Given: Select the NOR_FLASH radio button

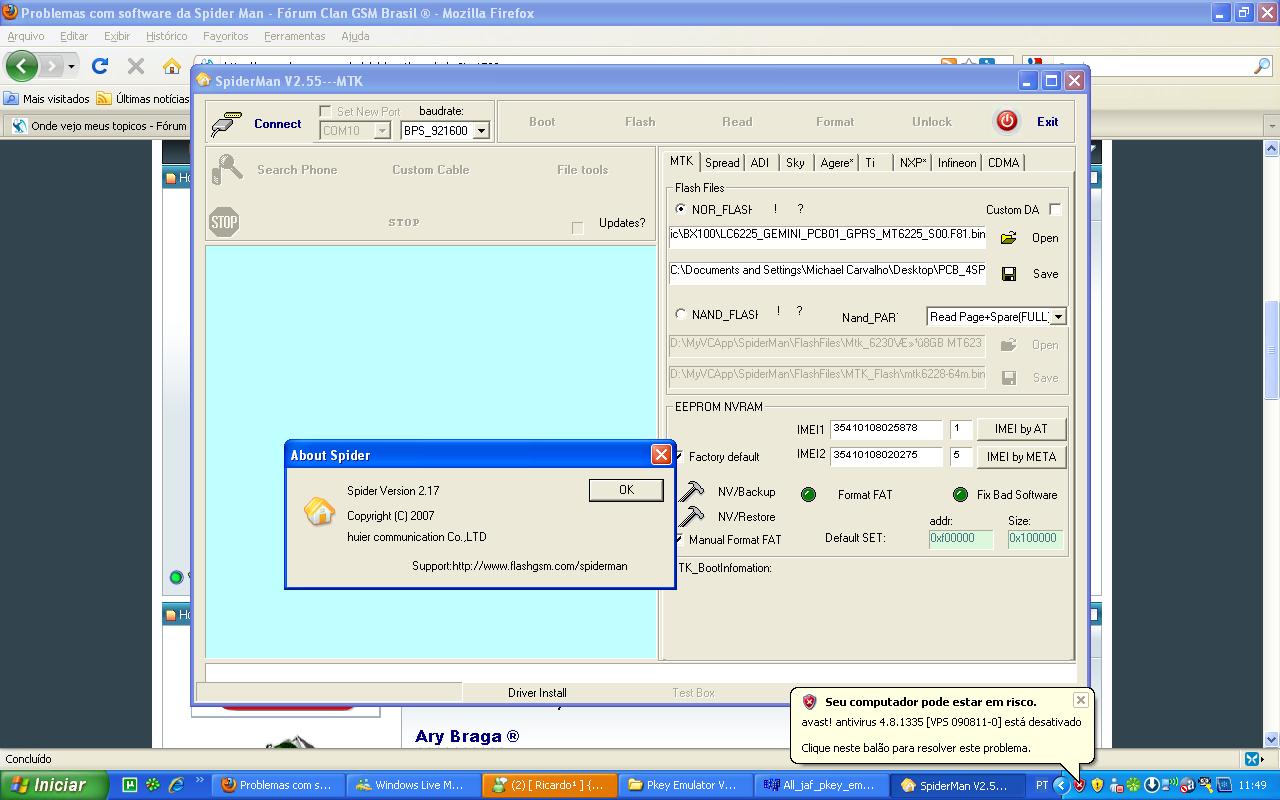Looking at the screenshot, I should tap(681, 209).
